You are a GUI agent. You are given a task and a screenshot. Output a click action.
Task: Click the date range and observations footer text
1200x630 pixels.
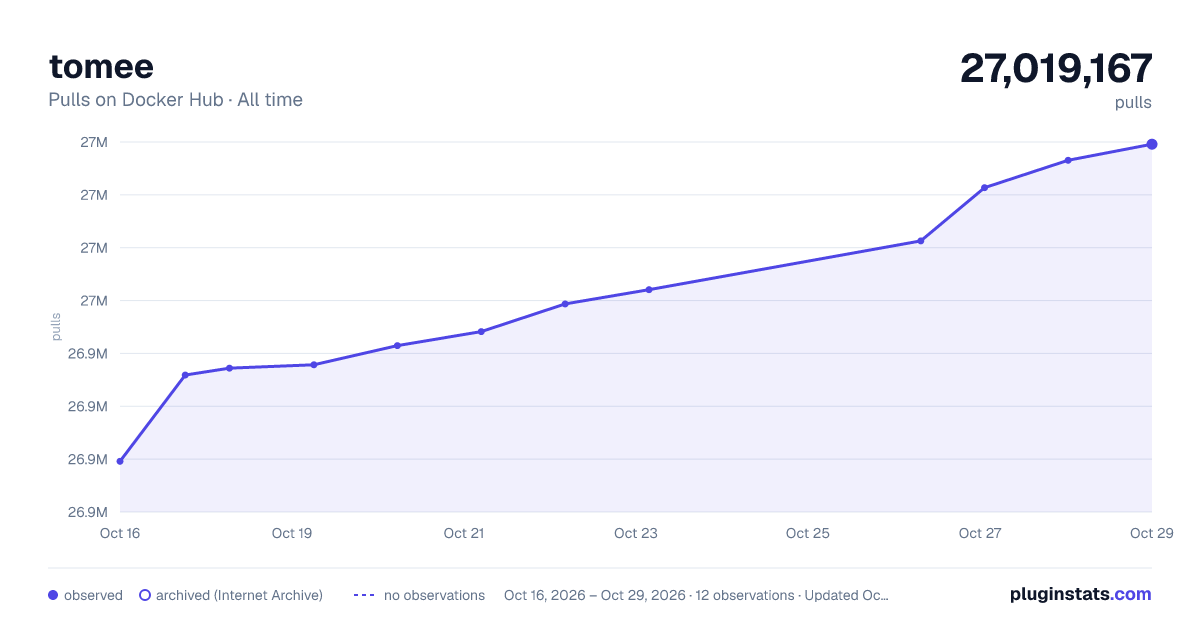click(696, 595)
